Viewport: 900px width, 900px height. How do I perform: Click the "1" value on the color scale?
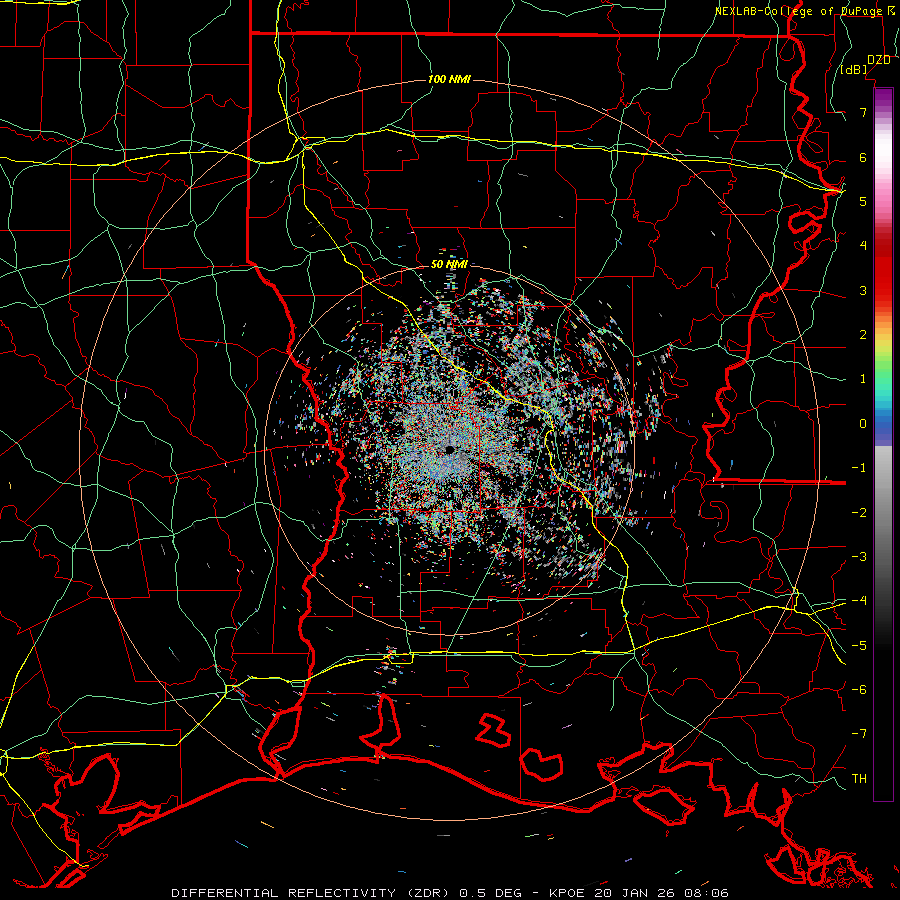pyautogui.click(x=863, y=379)
